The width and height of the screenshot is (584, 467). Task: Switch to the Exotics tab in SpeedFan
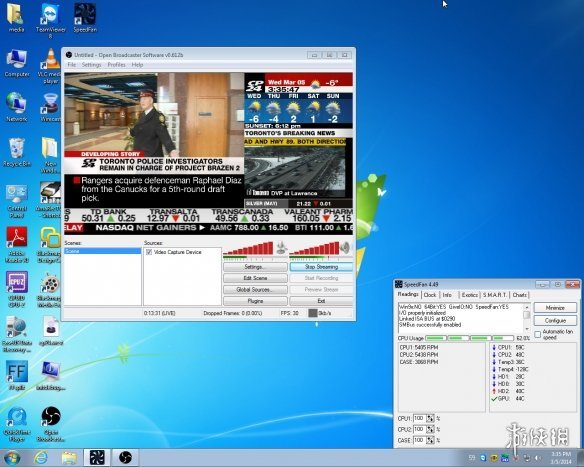pyautogui.click(x=469, y=295)
